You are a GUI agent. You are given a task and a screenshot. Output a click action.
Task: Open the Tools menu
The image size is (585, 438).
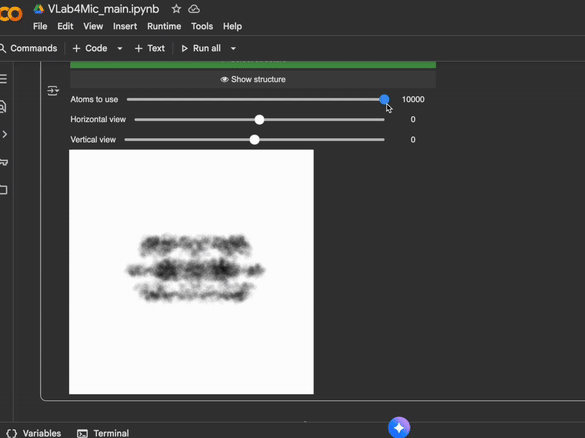(202, 26)
